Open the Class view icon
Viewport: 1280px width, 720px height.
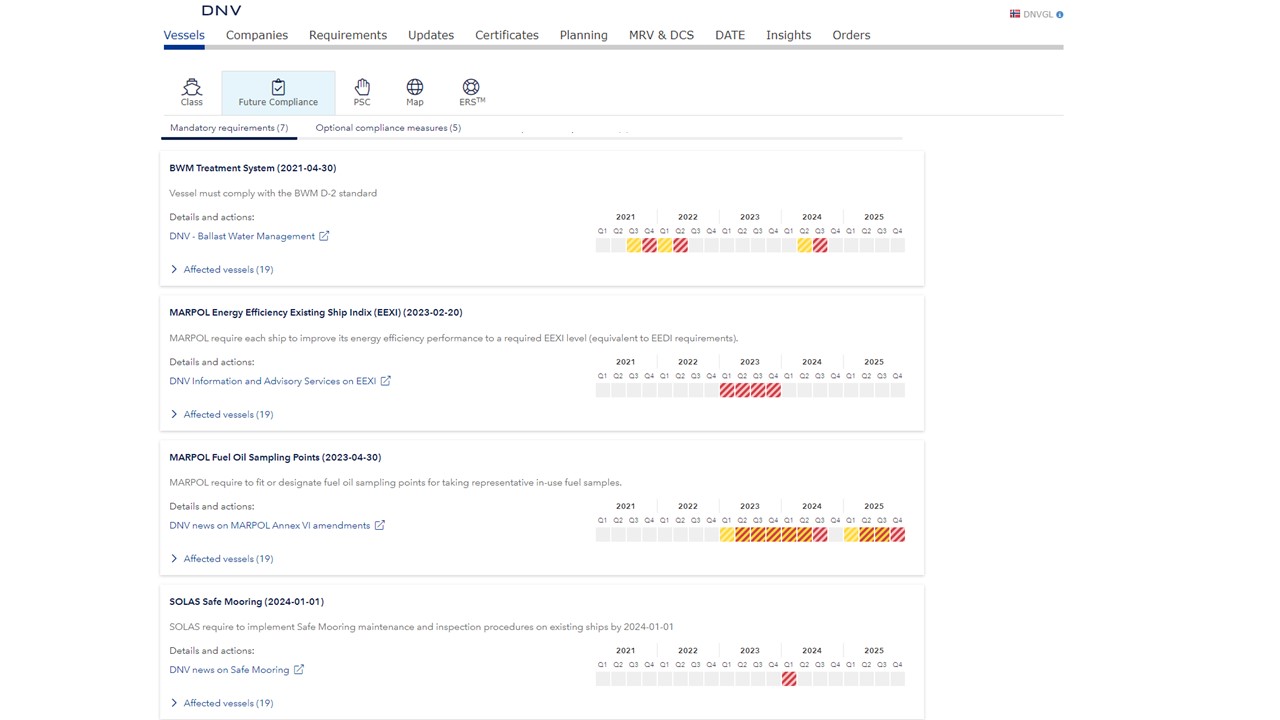click(191, 92)
